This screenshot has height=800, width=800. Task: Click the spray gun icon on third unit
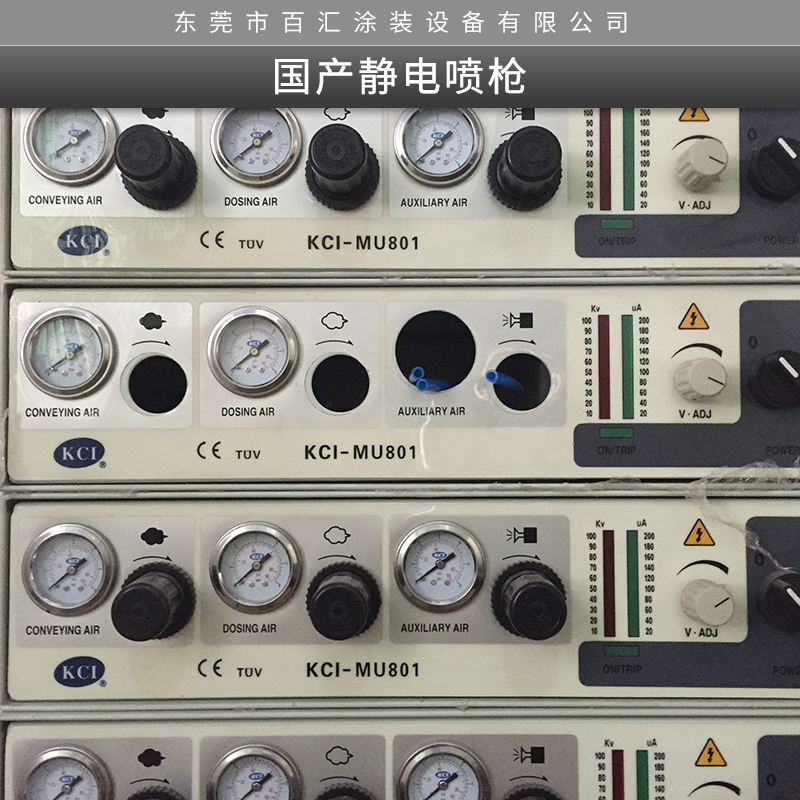[x=521, y=535]
